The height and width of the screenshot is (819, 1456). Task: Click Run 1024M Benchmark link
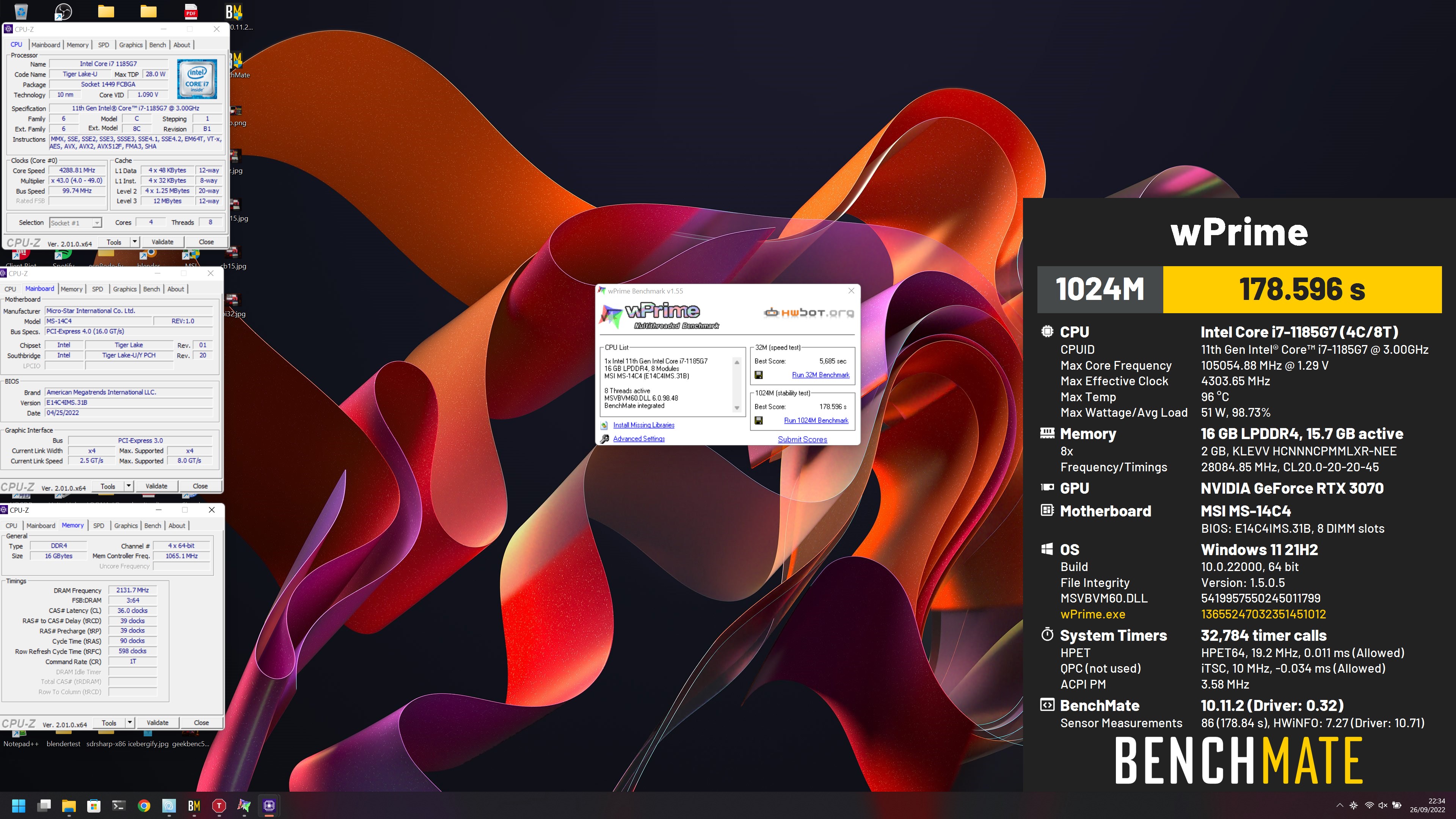pyautogui.click(x=816, y=420)
